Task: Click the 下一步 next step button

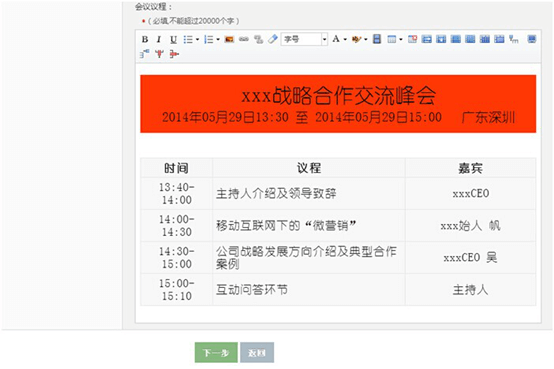Action: 216,352
